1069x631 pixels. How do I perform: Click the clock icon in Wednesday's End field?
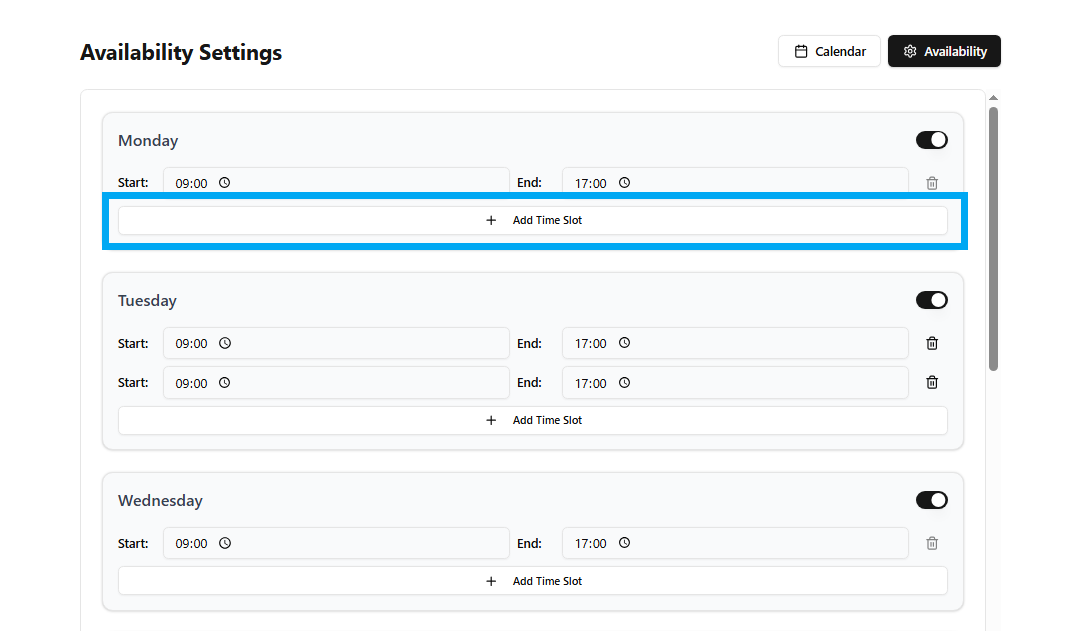pos(624,543)
